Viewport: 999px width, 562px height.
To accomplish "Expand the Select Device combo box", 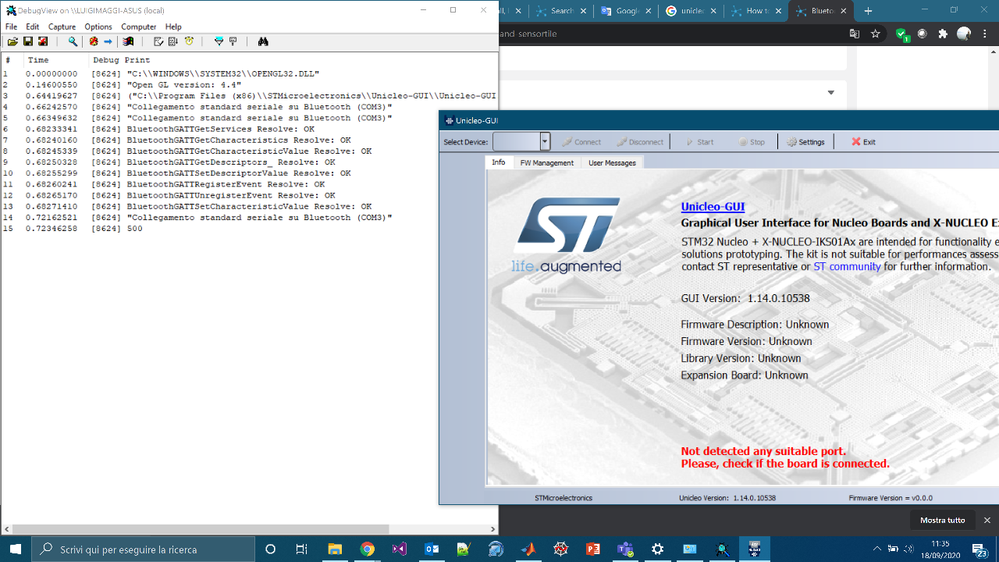I will pyautogui.click(x=545, y=141).
